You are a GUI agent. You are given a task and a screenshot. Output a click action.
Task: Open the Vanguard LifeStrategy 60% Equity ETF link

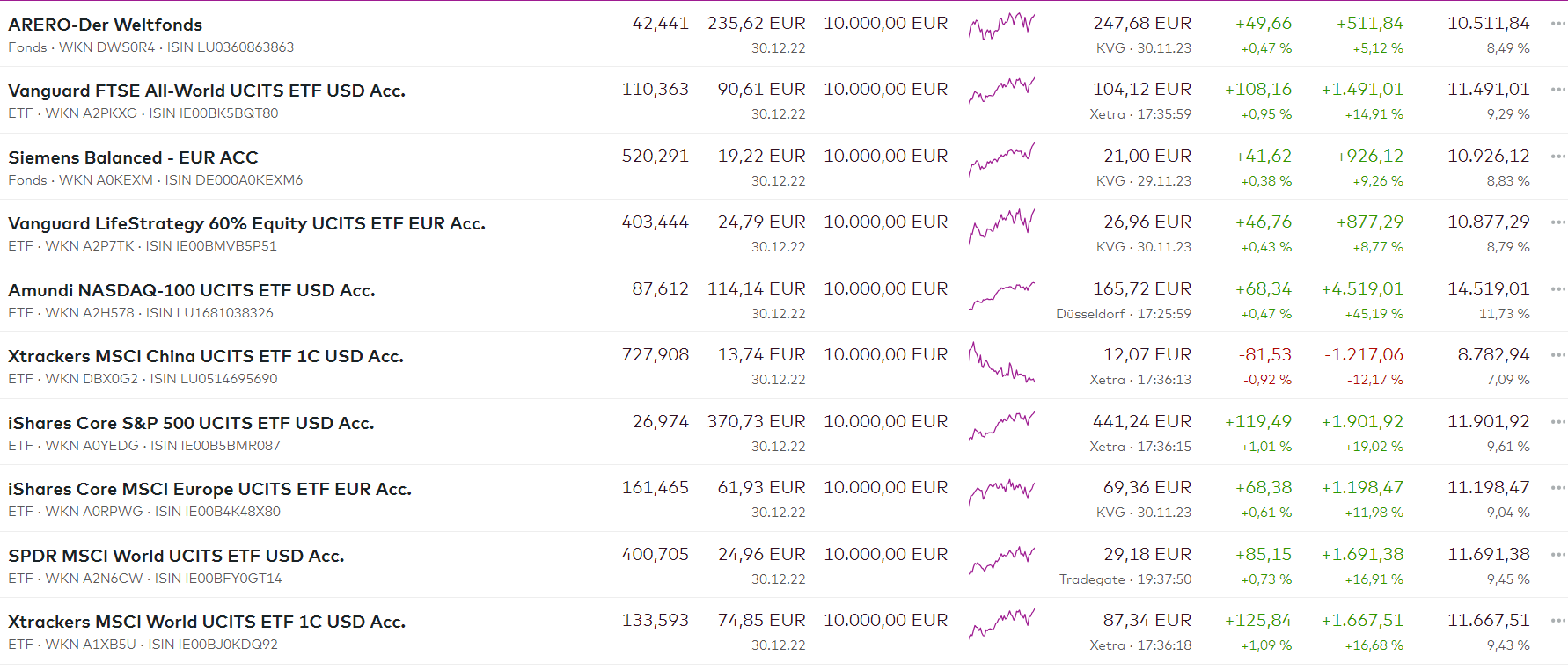coord(246,223)
